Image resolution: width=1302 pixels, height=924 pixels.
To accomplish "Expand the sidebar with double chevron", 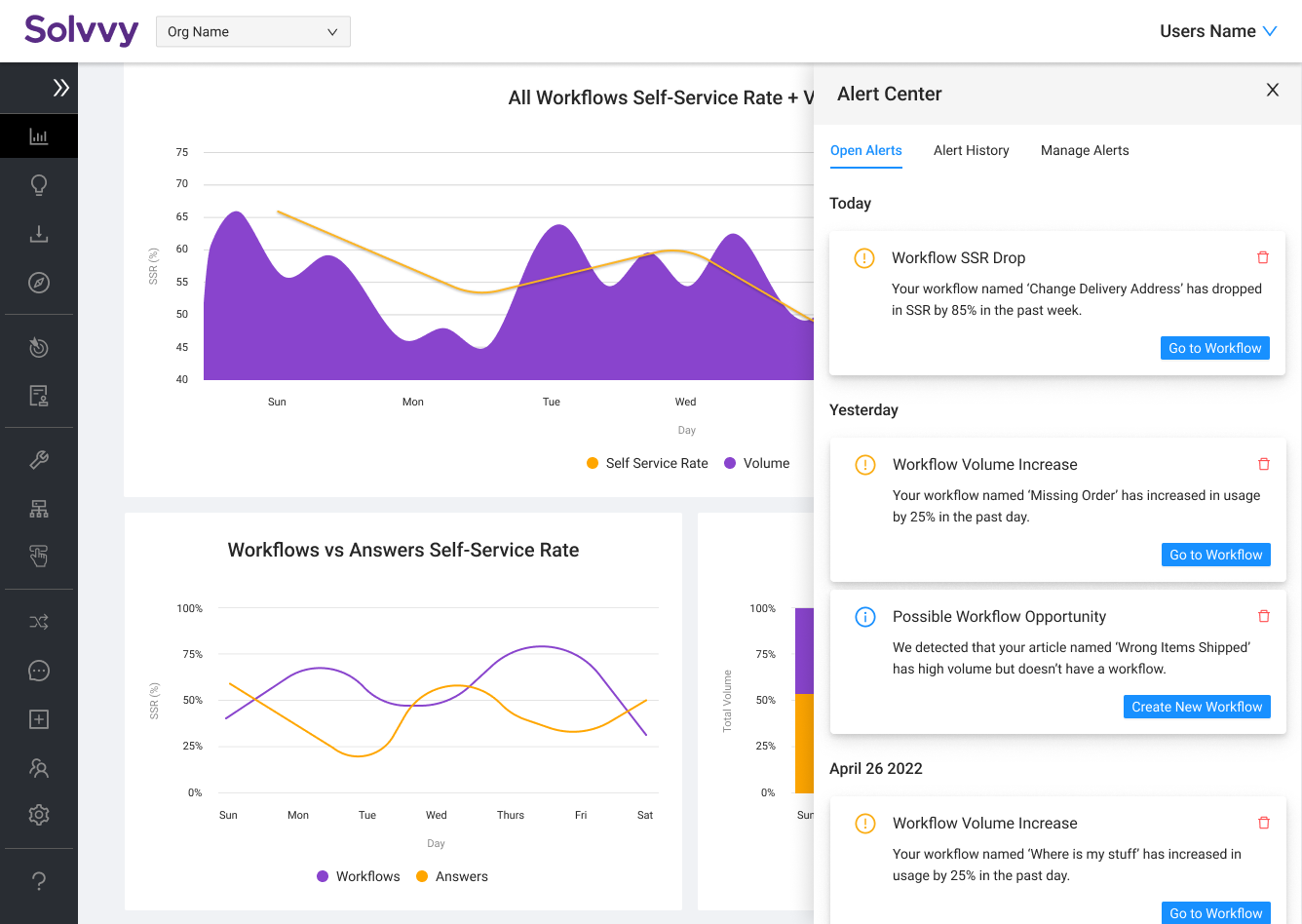I will coord(60,88).
